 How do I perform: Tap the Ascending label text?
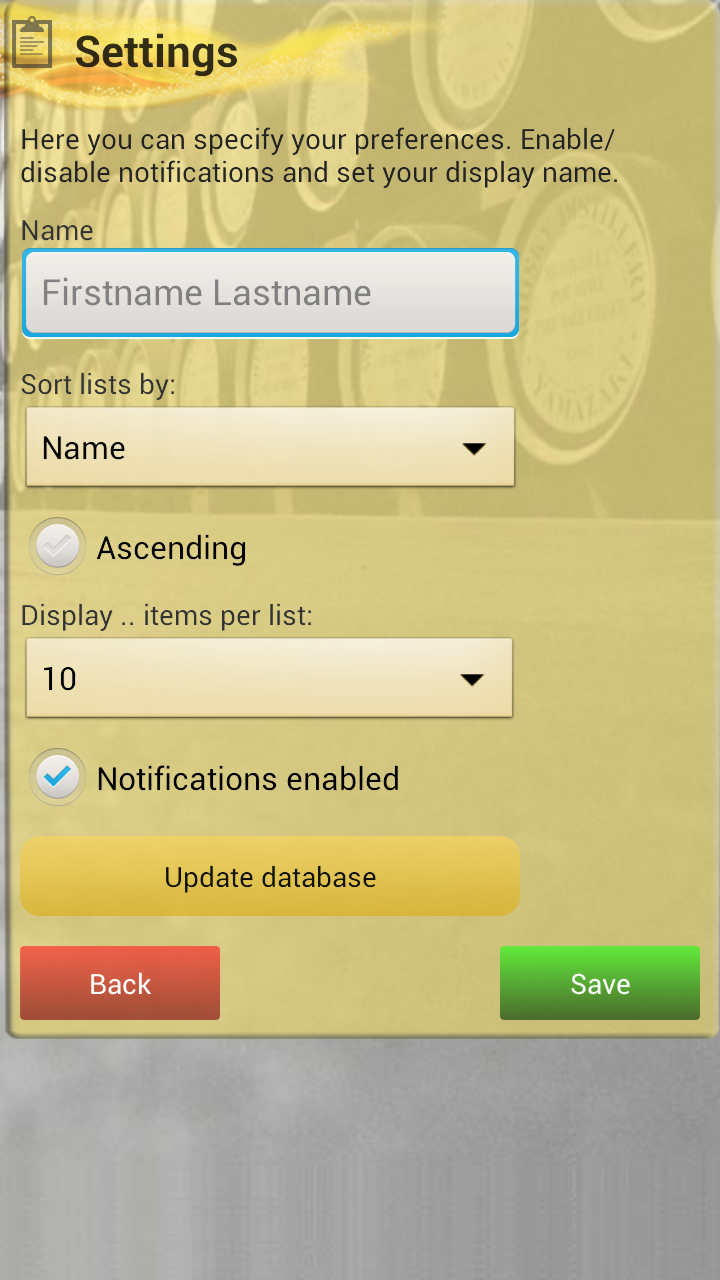[171, 548]
